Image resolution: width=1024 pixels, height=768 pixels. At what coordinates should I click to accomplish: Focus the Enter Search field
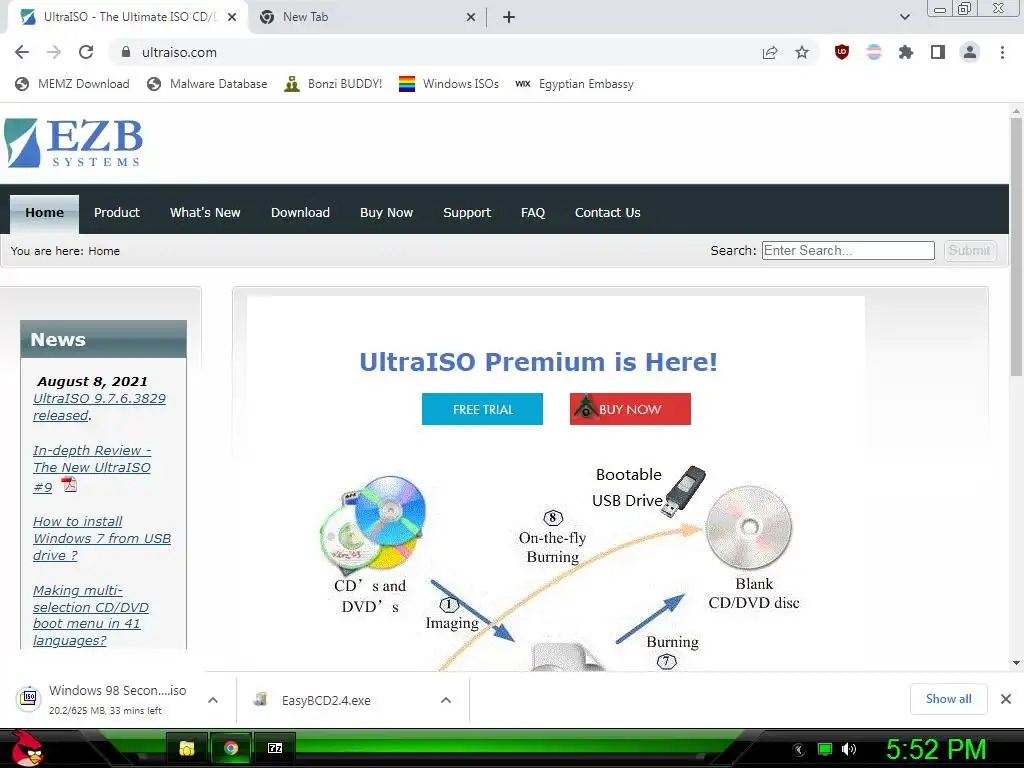(x=848, y=251)
